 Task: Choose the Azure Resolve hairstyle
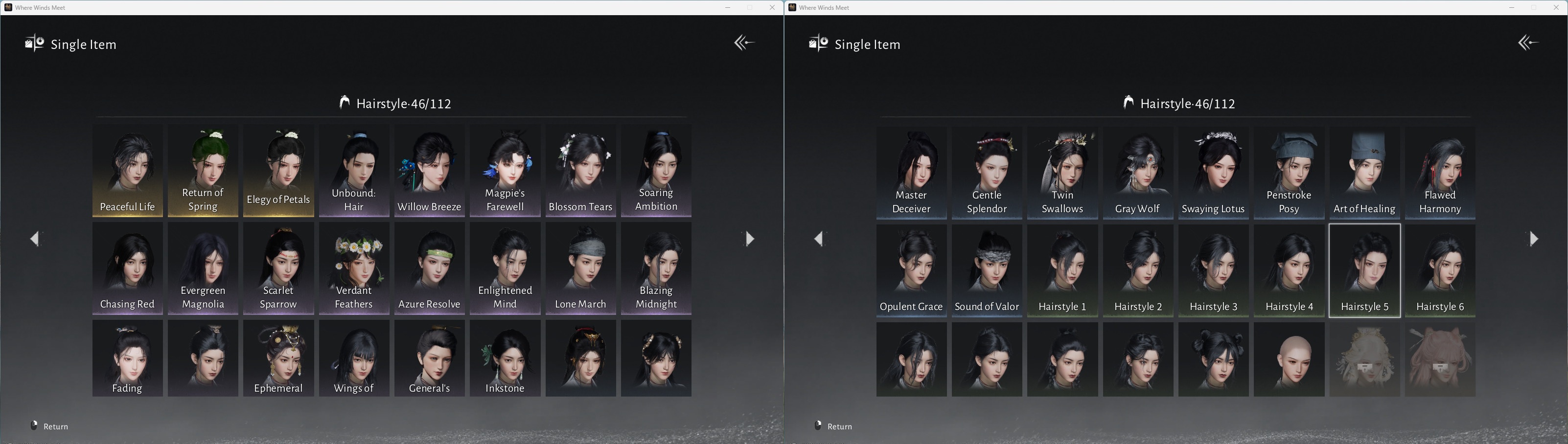429,268
